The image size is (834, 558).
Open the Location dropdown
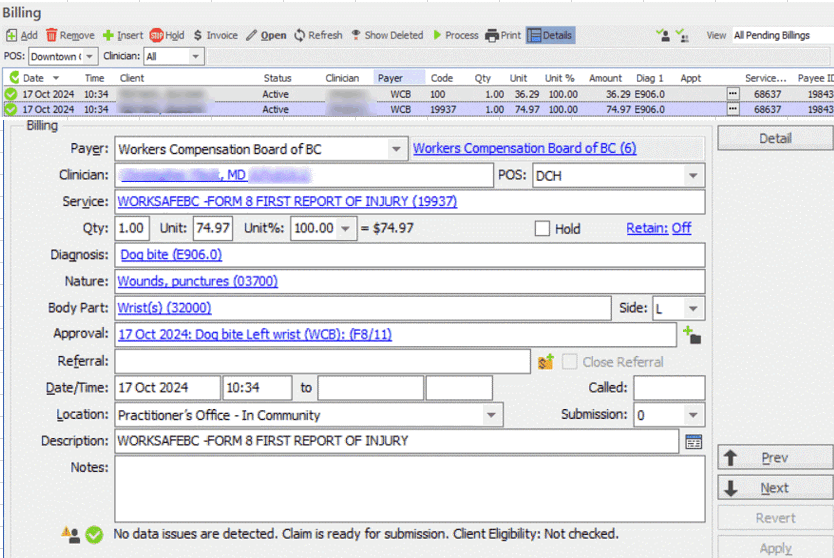pos(491,415)
